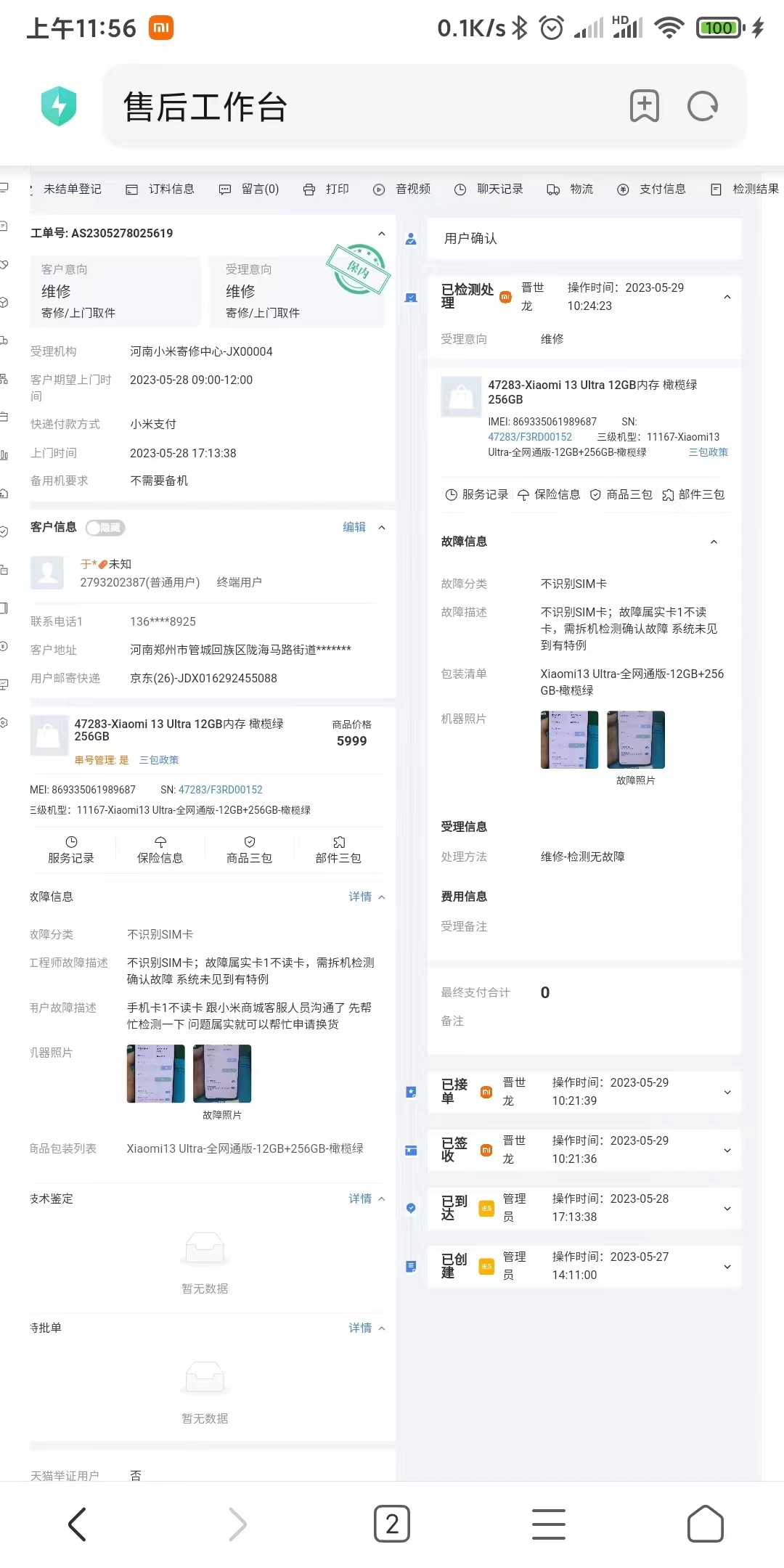Viewport: 784px width, 1568px height.
Task: Open 检测结果 in toolbar
Action: pyautogui.click(x=745, y=189)
